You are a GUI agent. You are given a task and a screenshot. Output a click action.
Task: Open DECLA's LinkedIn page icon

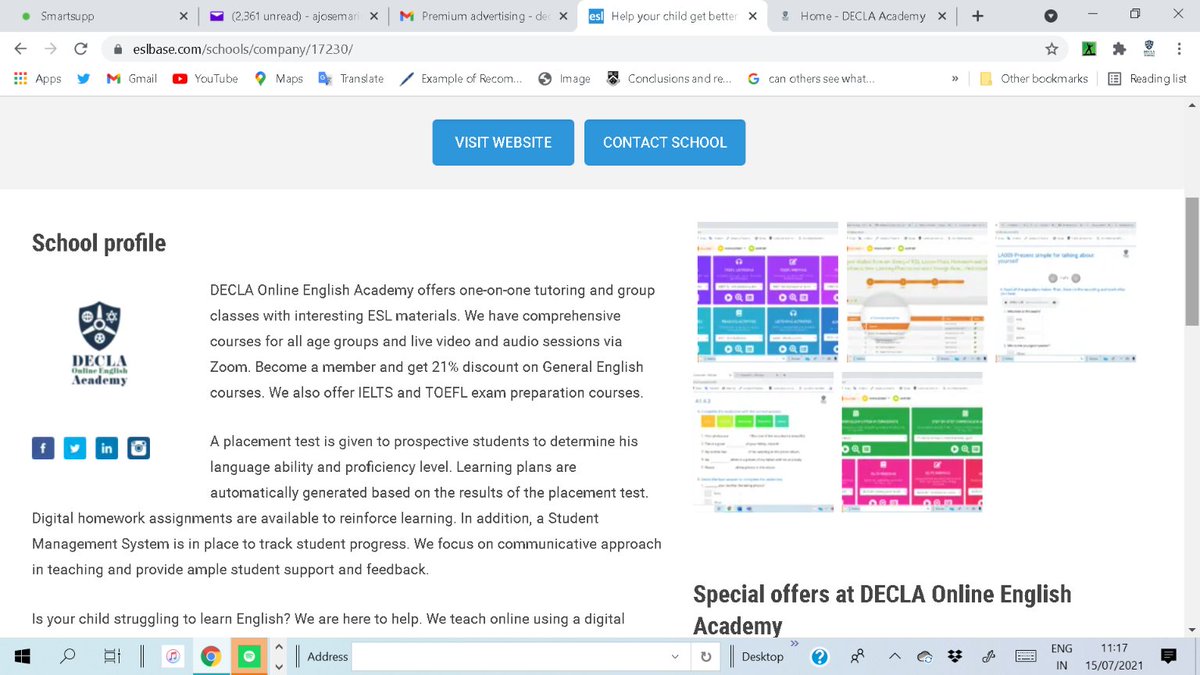point(107,448)
